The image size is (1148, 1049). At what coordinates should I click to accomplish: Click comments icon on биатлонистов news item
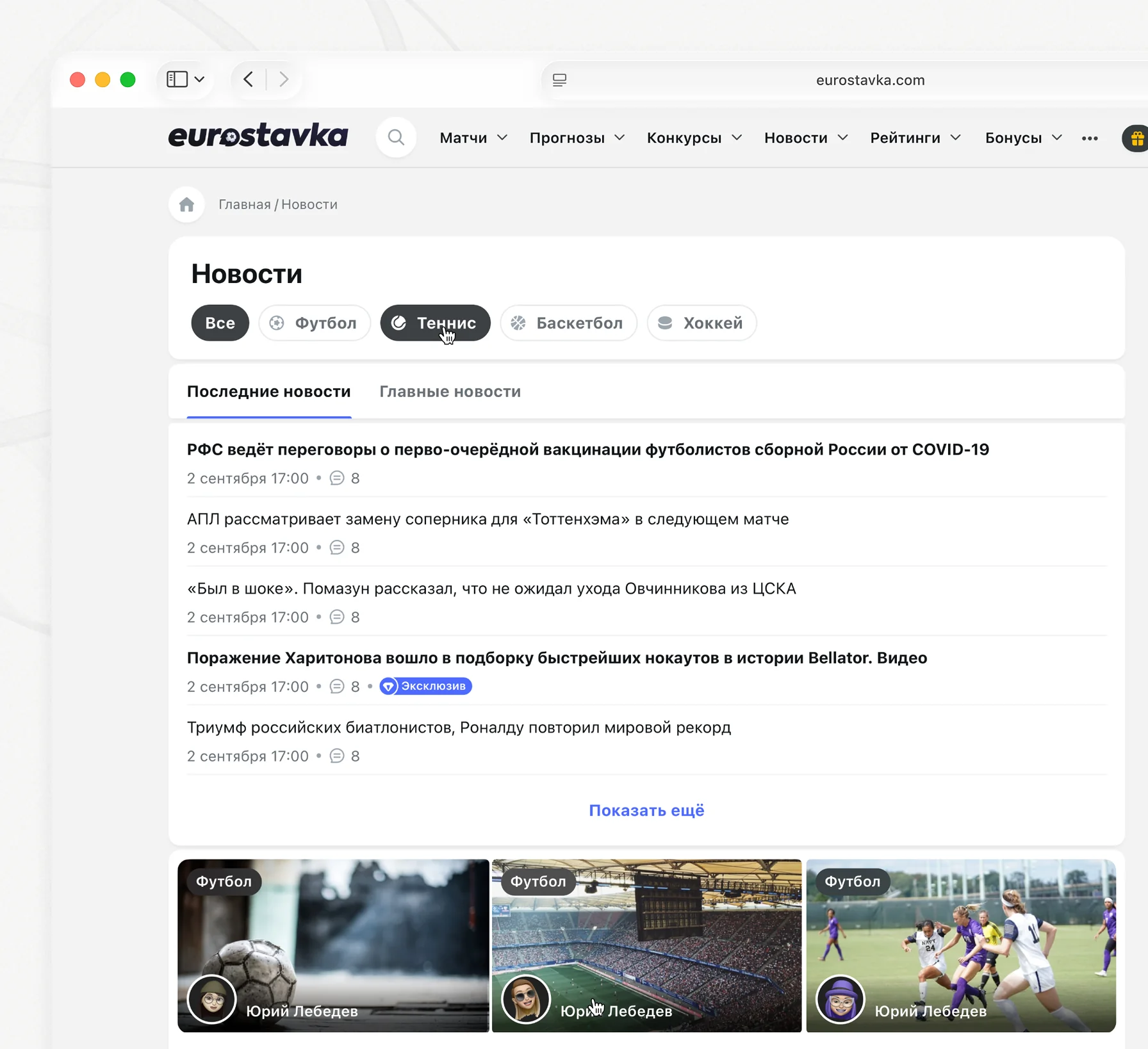[x=337, y=756]
